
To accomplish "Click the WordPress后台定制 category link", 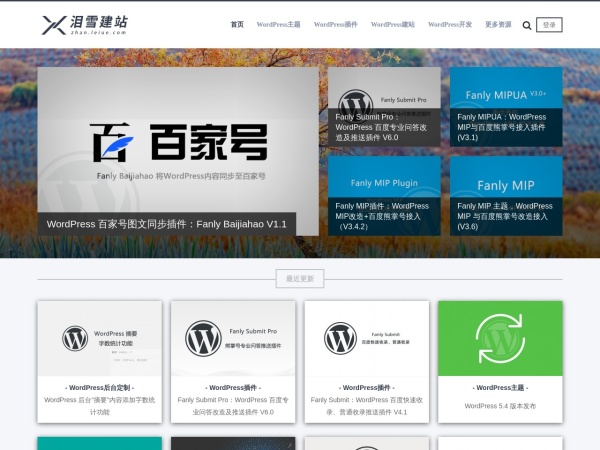I will pyautogui.click(x=99, y=388).
